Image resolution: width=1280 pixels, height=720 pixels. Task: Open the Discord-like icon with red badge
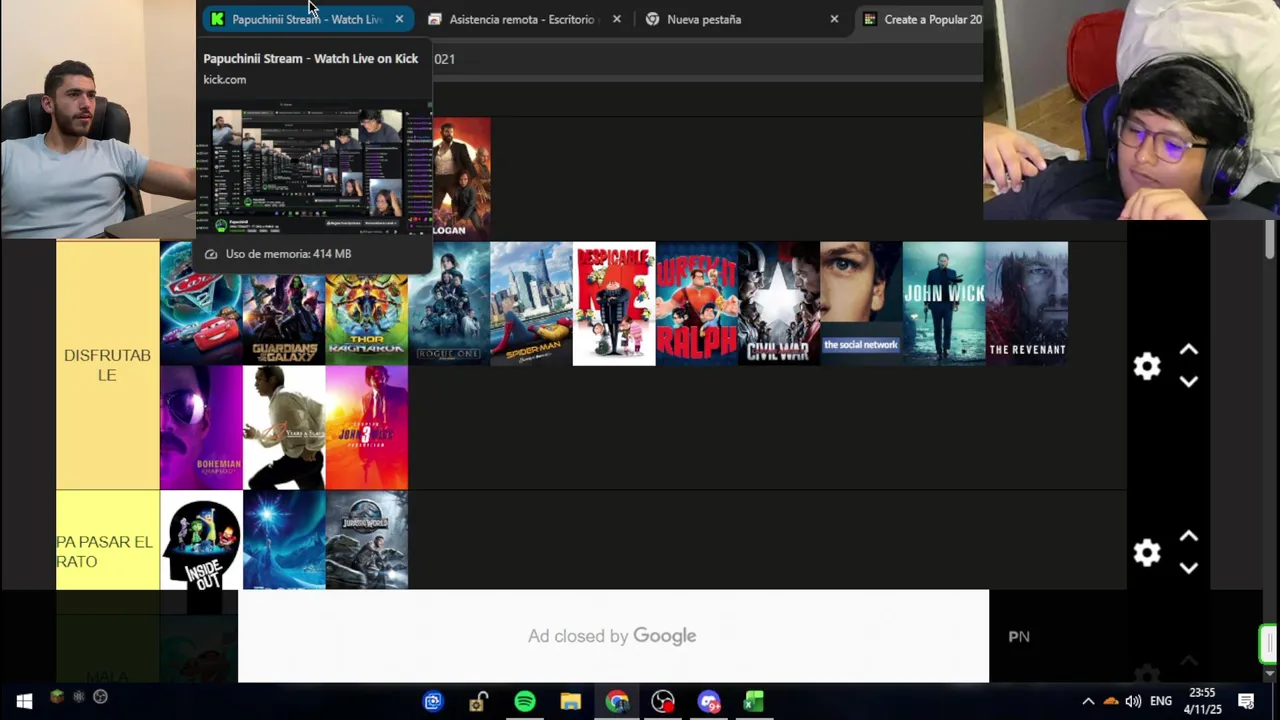(x=709, y=702)
